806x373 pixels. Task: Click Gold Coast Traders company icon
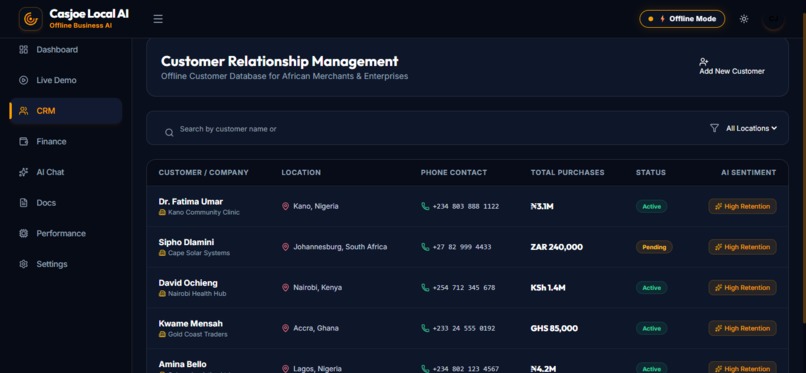[162, 334]
